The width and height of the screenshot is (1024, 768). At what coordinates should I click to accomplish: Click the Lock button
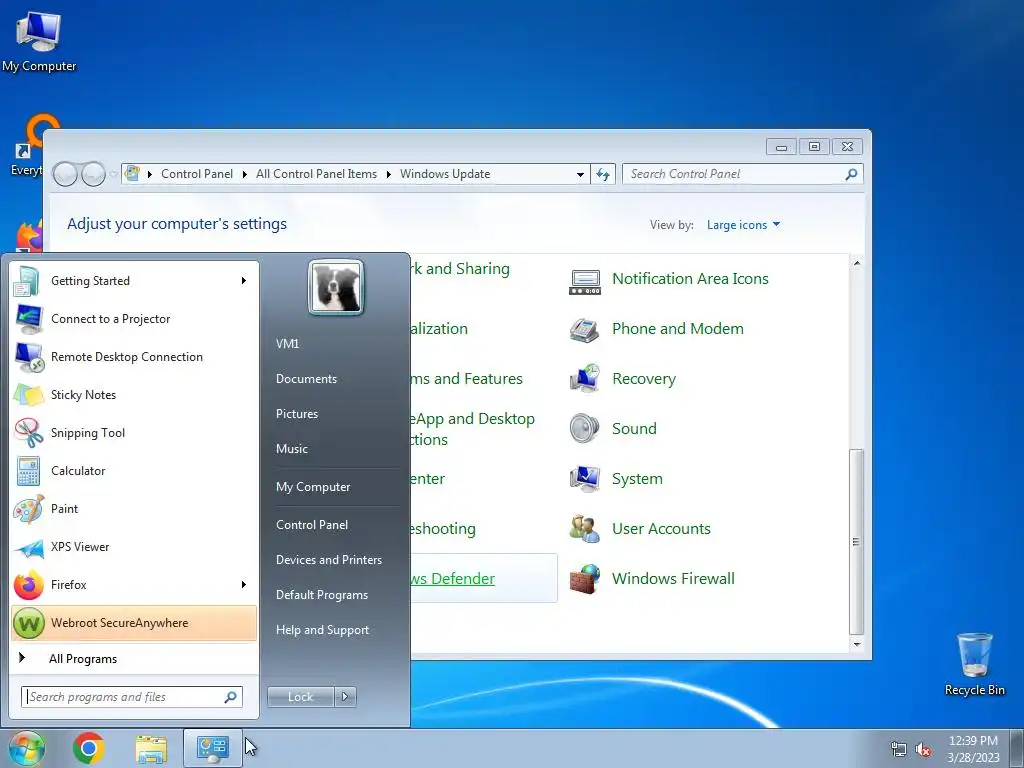pos(300,697)
